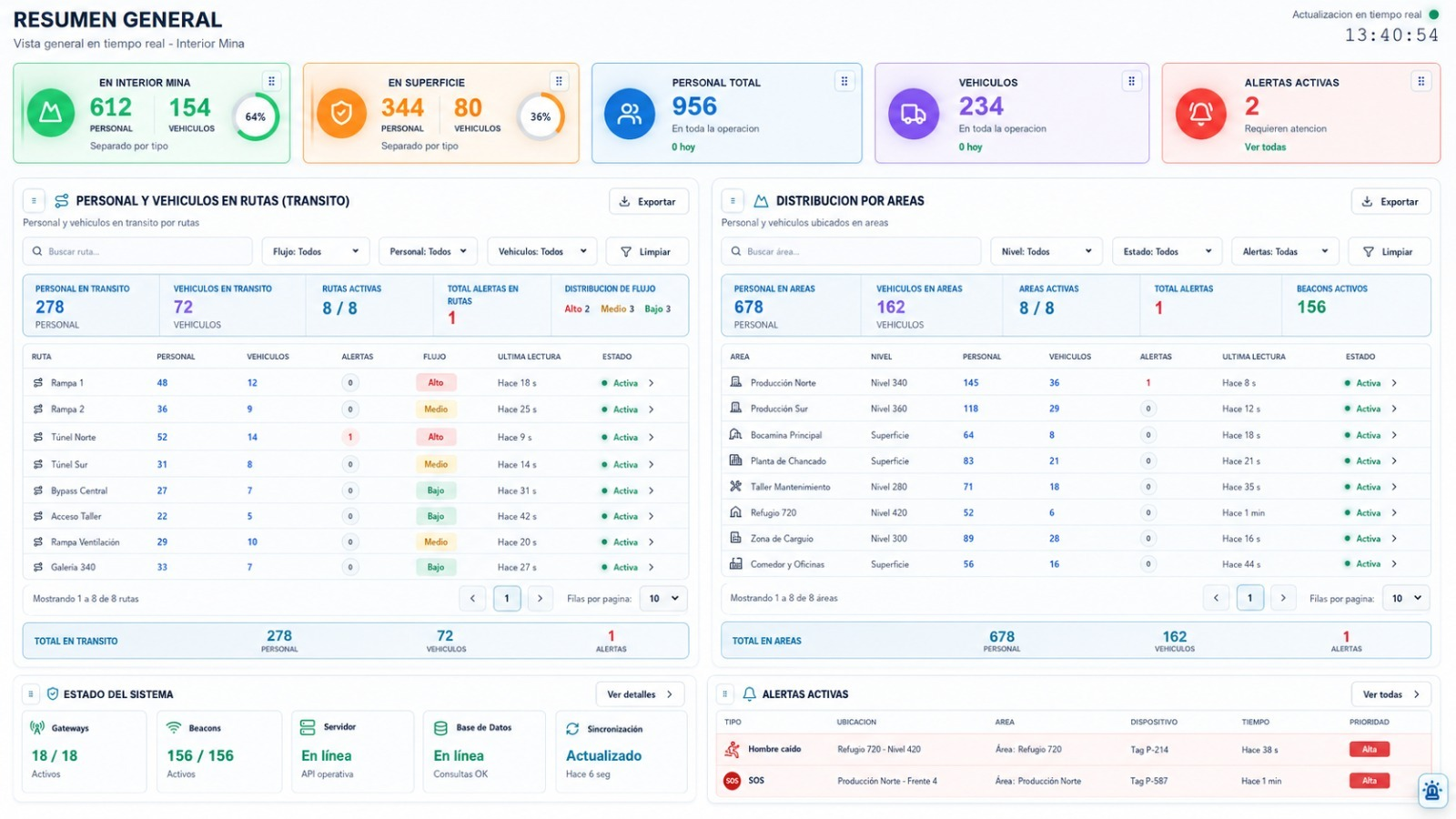Open the Estado: Todos filter dropdown
1456x819 pixels.
[1168, 252]
